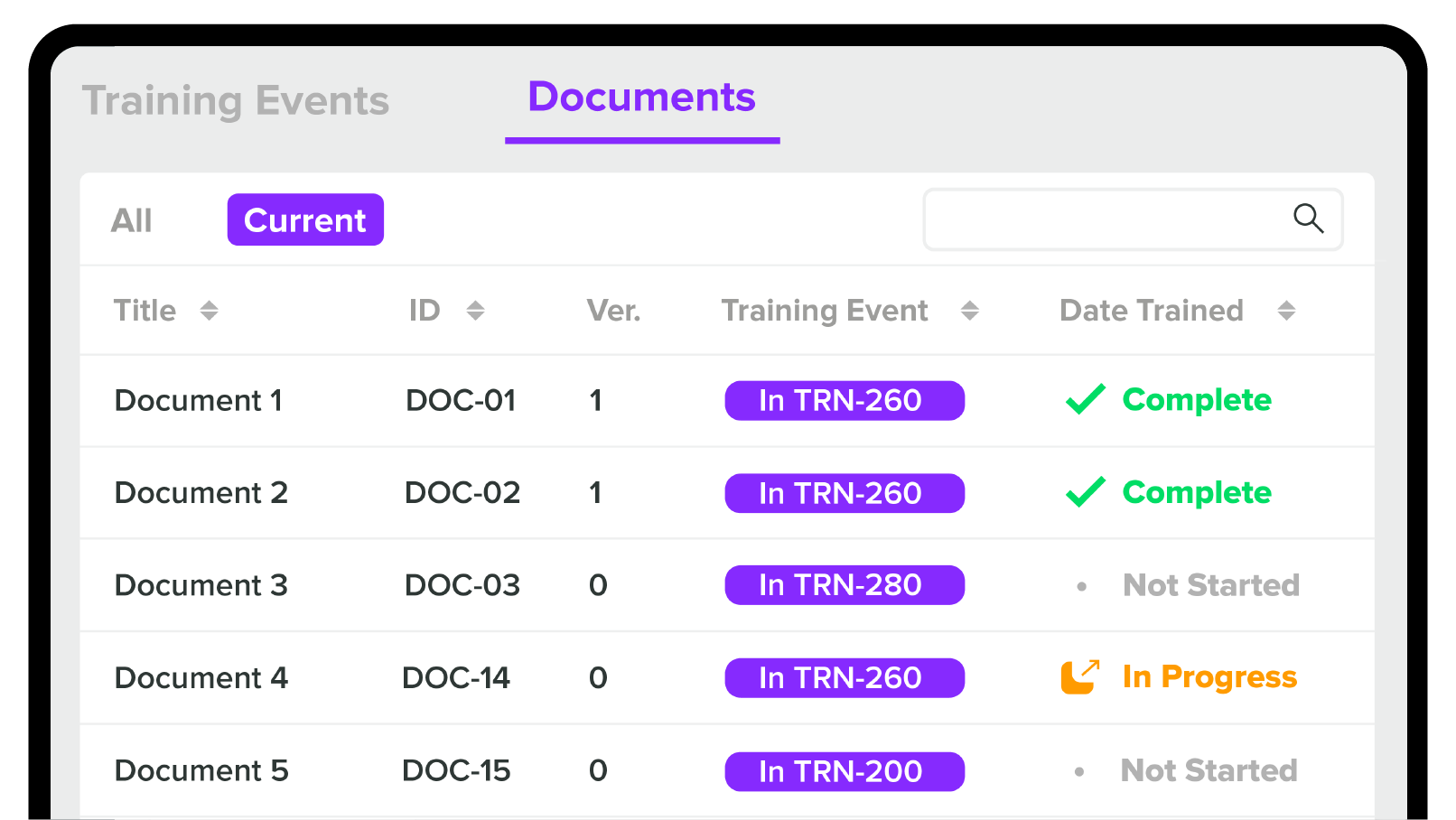
Task: Sort by ID using the sort arrows
Action: tap(475, 311)
